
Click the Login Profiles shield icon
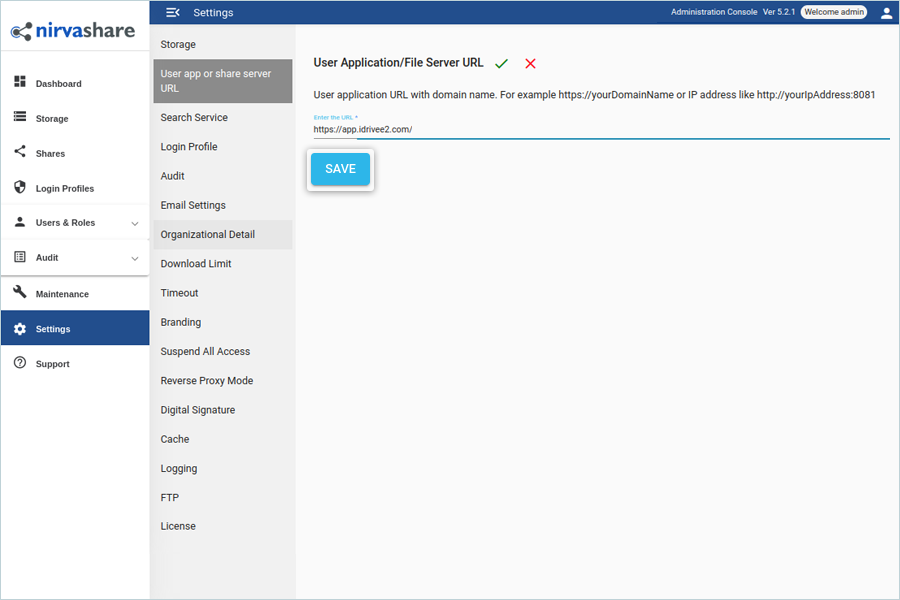point(20,187)
